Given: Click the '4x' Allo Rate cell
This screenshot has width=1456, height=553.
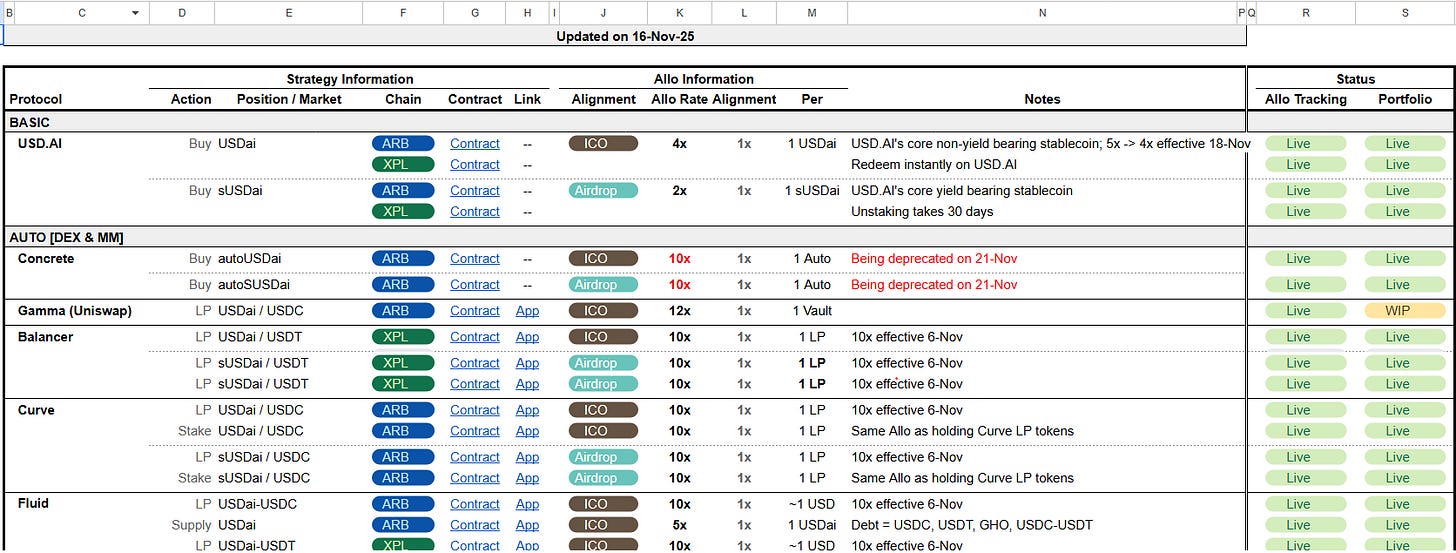Looking at the screenshot, I should (x=680, y=143).
